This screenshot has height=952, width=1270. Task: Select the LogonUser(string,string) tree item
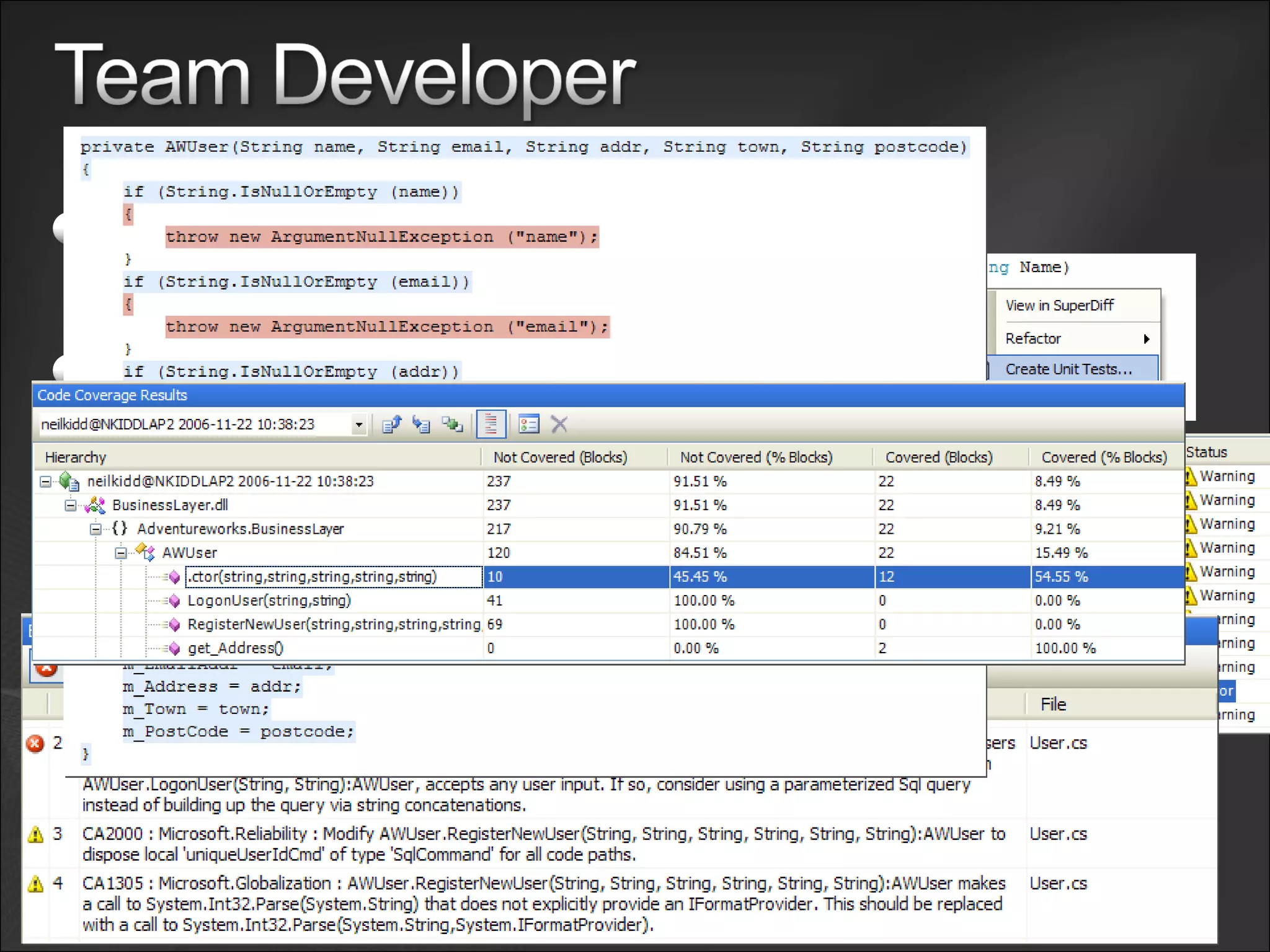[269, 601]
